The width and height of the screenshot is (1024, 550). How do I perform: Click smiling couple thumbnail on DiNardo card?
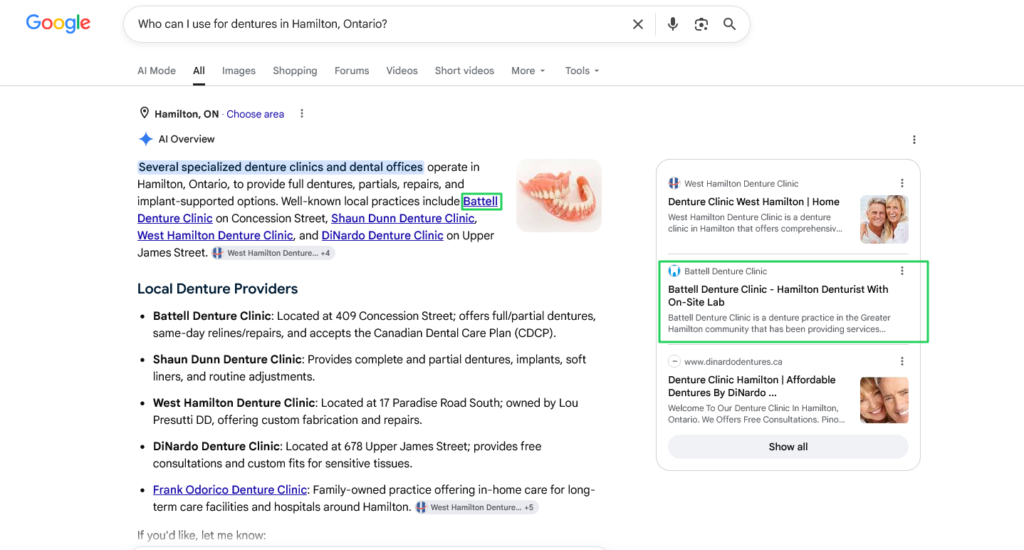(x=884, y=400)
